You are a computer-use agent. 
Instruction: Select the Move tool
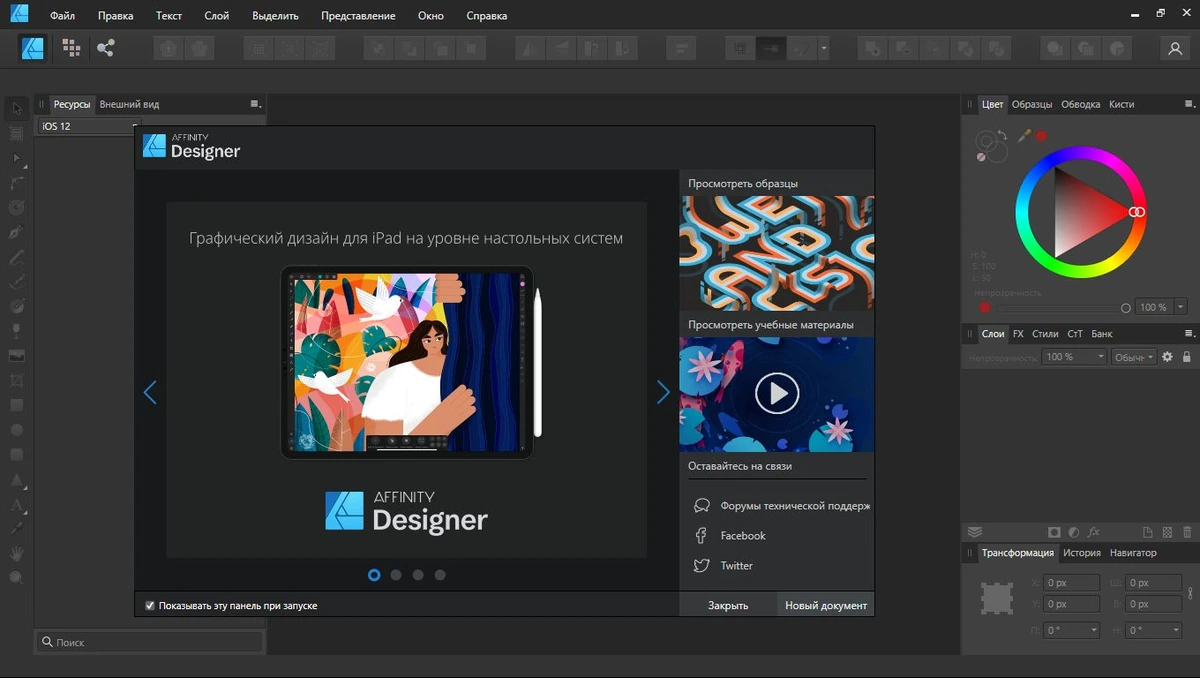coord(16,108)
